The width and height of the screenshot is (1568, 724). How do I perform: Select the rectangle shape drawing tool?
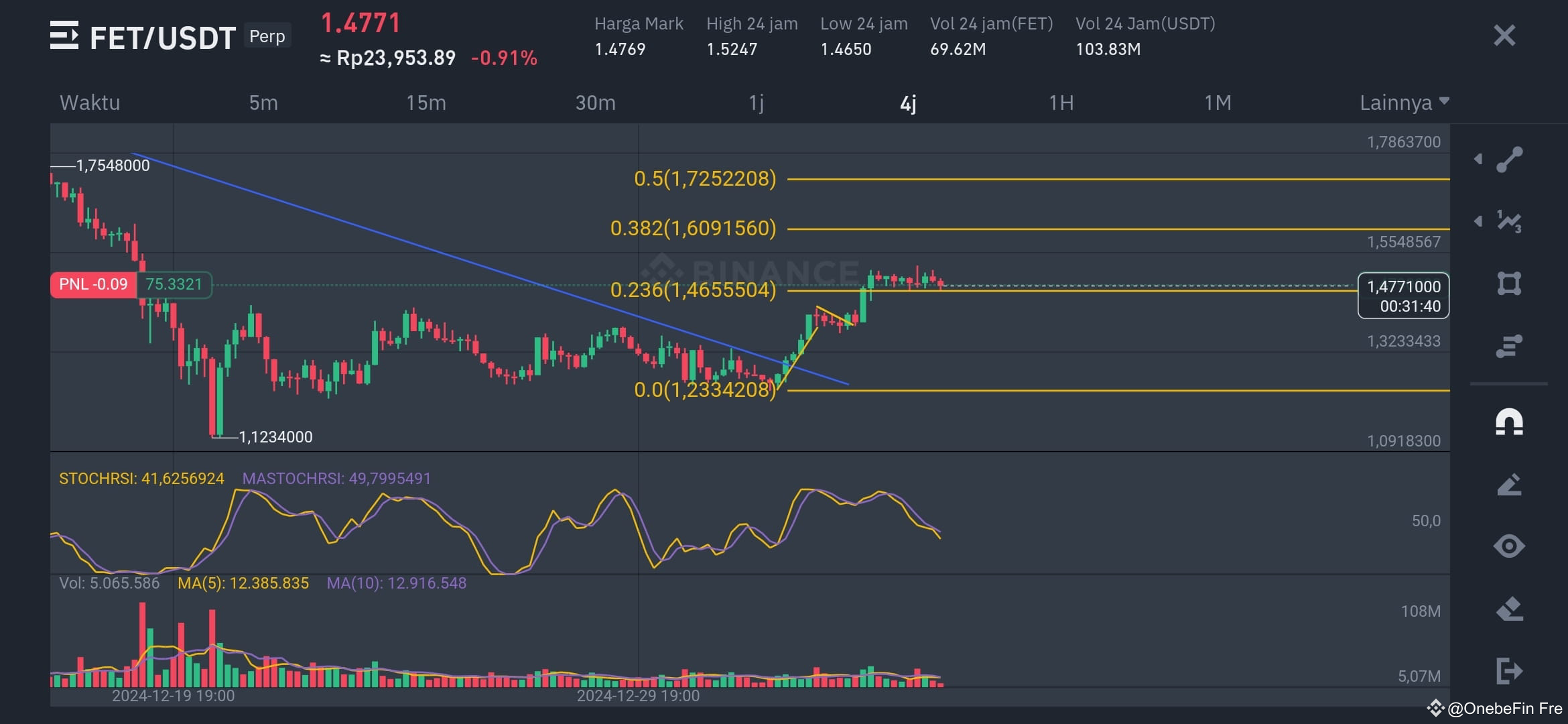pyautogui.click(x=1509, y=283)
